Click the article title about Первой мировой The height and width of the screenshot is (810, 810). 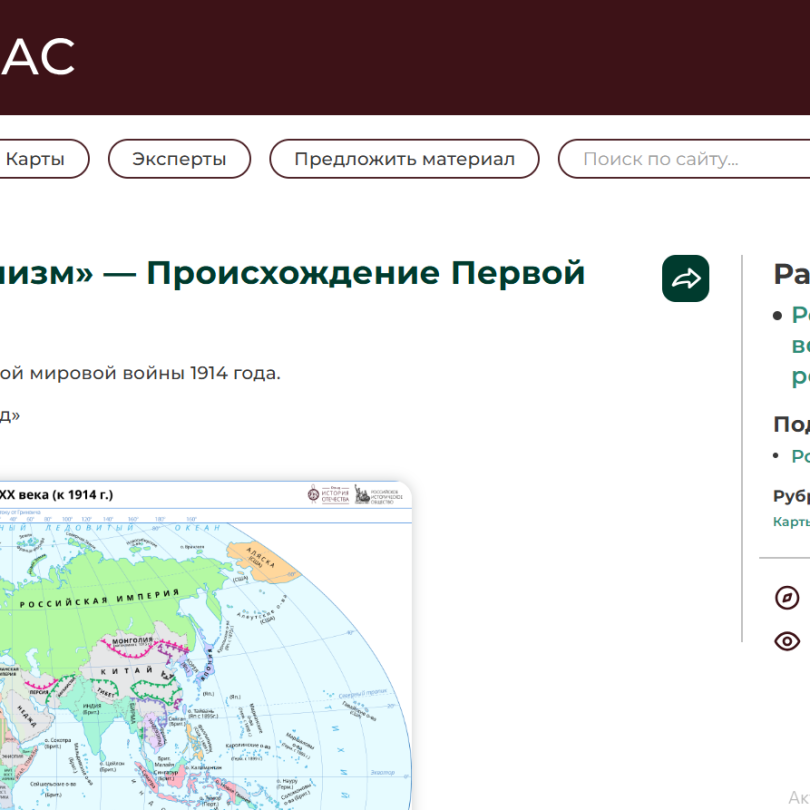290,273
